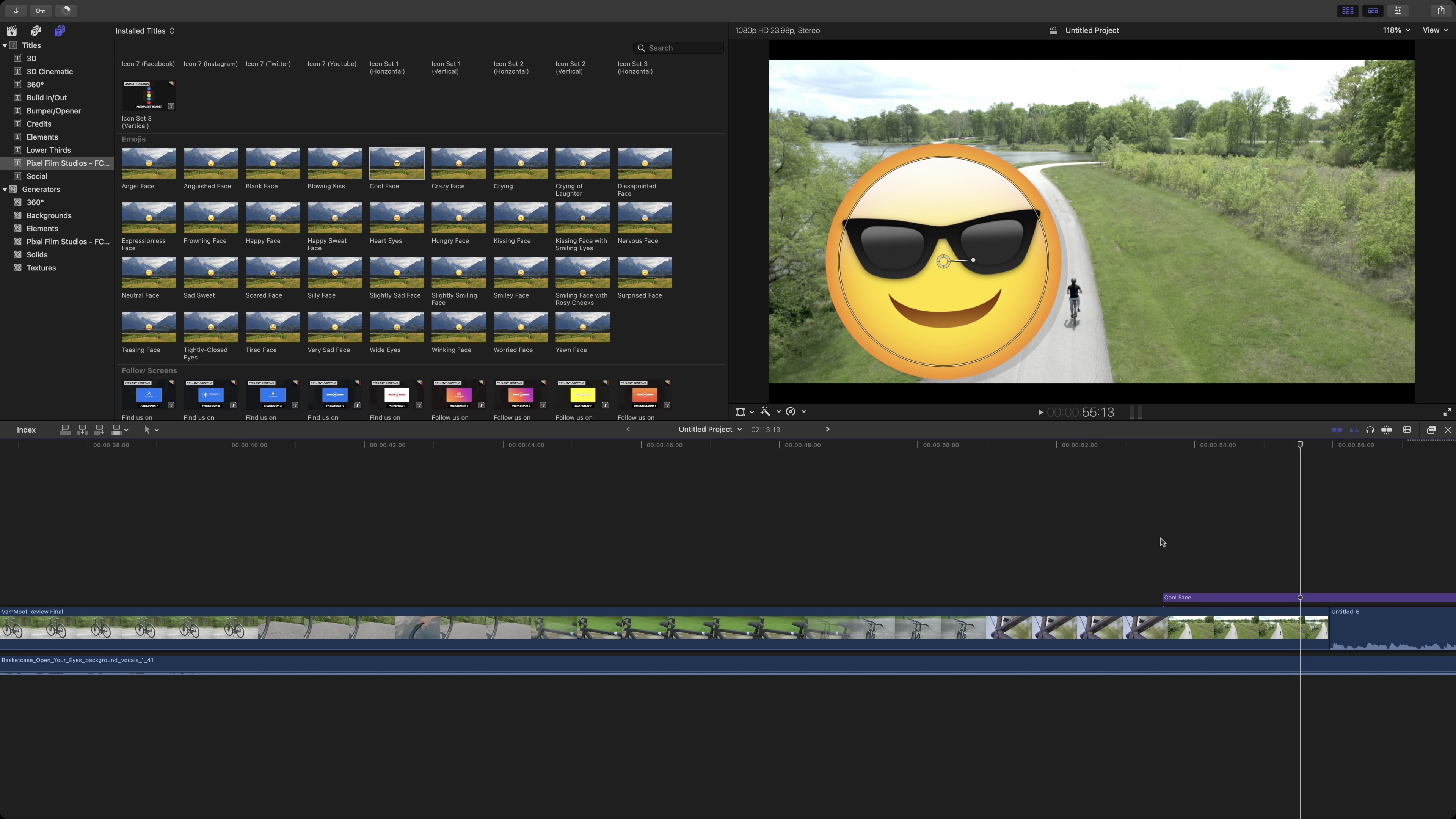The height and width of the screenshot is (819, 1456).
Task: Toggle audio skimming waveform button
Action: tap(1354, 430)
